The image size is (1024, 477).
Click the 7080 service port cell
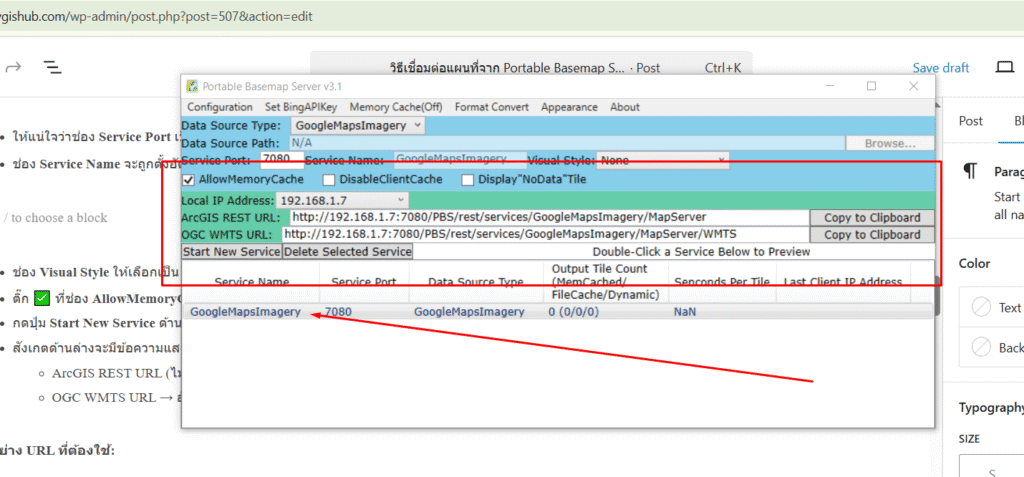(338, 312)
